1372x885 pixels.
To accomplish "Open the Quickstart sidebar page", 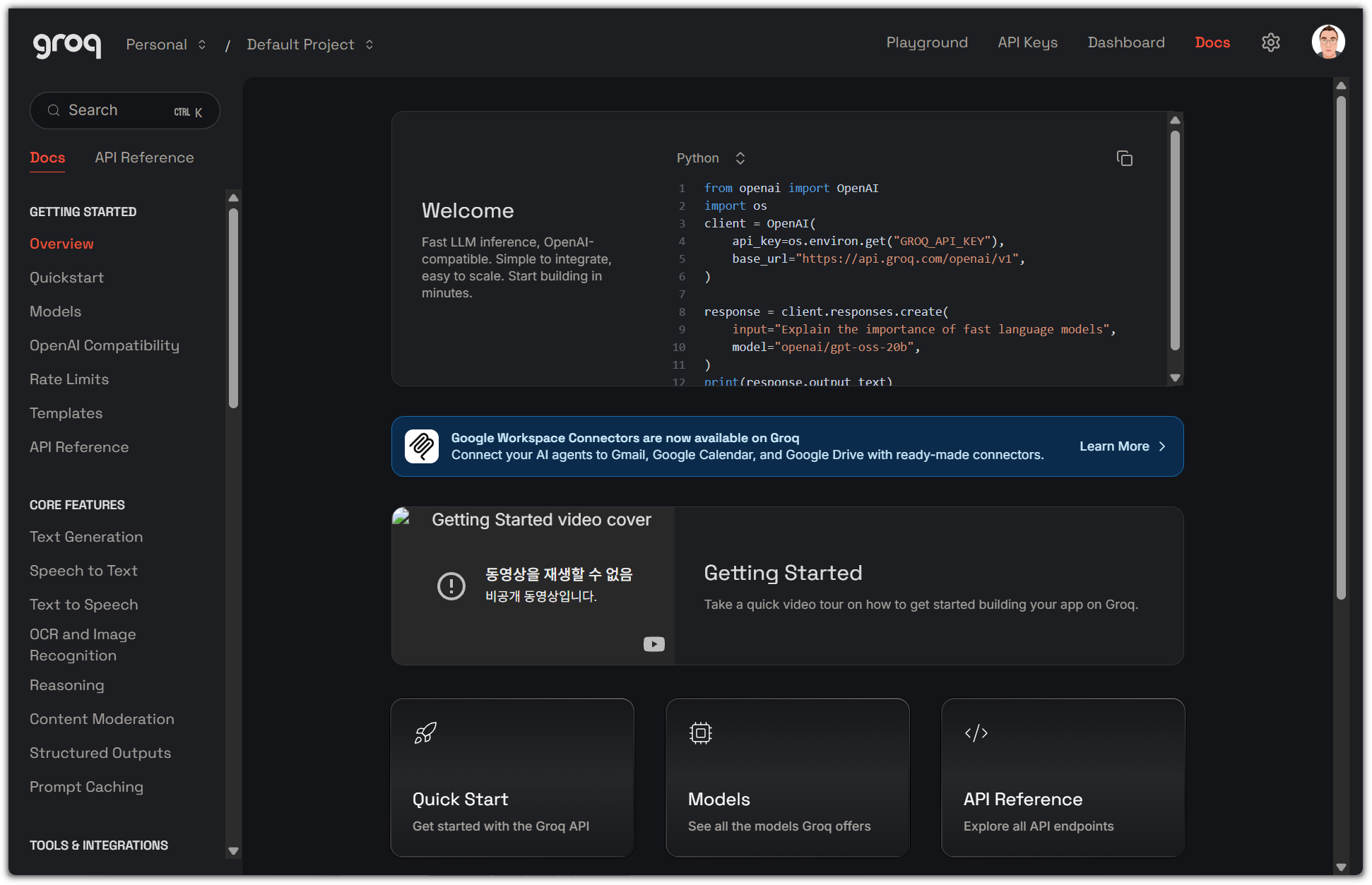I will point(66,278).
